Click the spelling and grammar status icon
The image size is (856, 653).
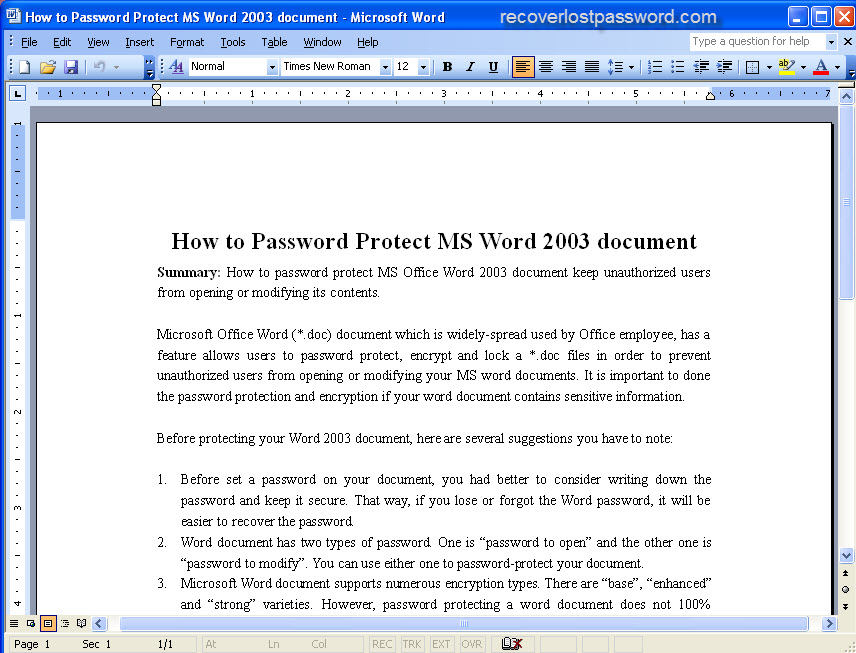[512, 644]
